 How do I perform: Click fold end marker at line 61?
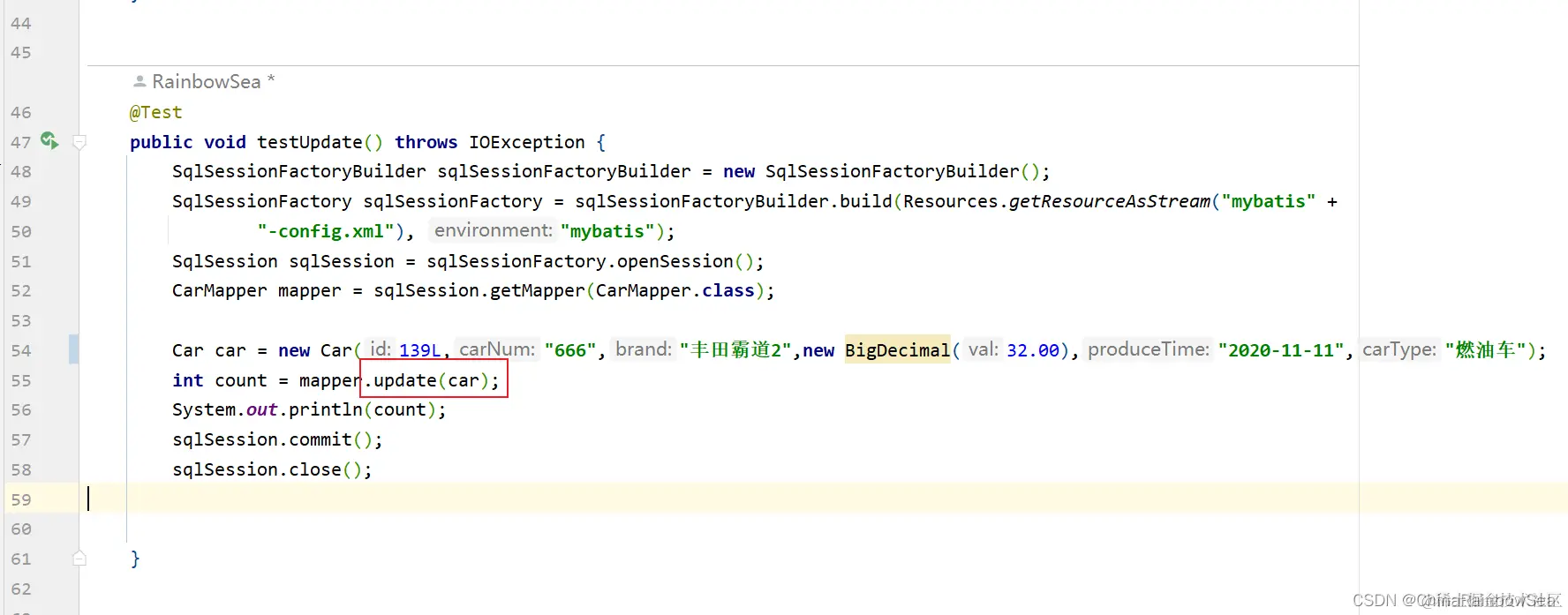point(79,558)
